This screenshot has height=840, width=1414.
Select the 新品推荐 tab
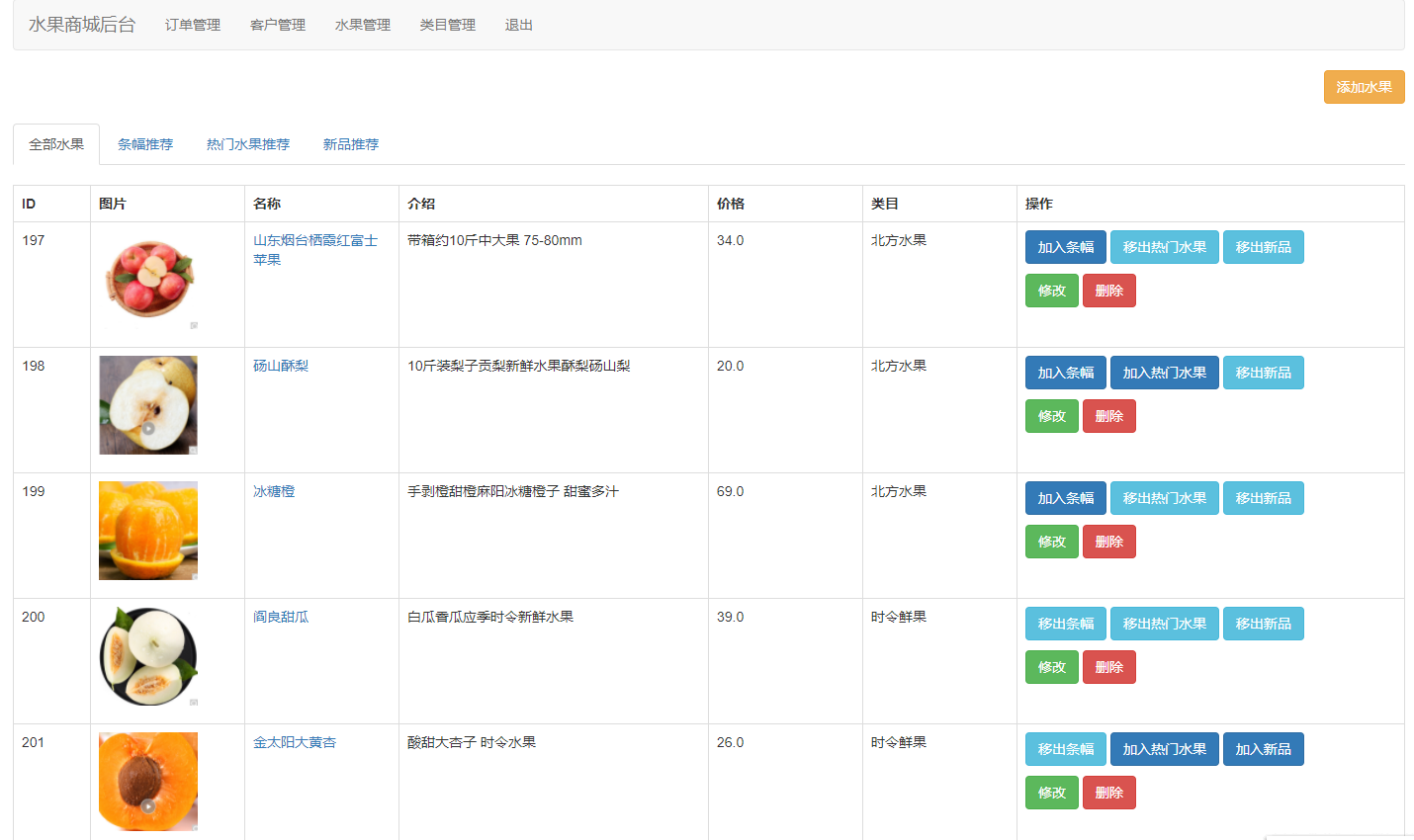(351, 144)
